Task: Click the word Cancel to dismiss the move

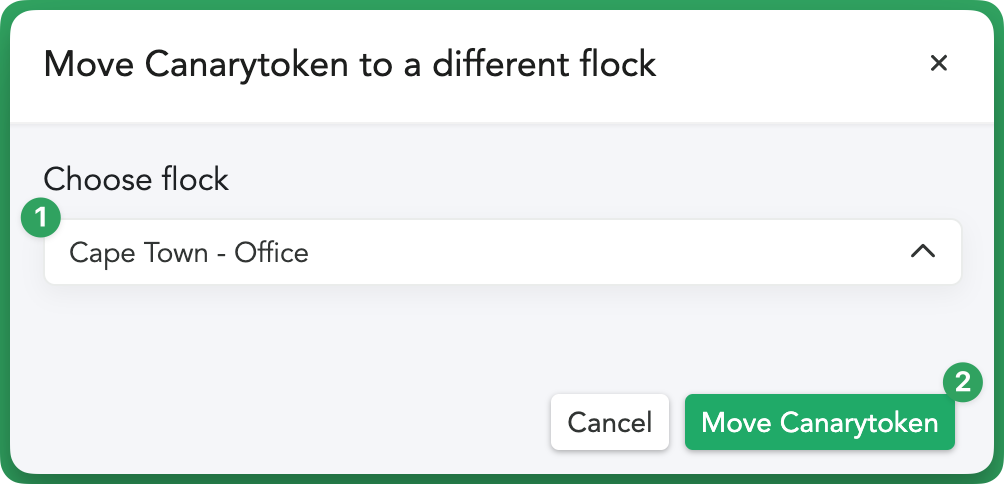Action: 610,423
